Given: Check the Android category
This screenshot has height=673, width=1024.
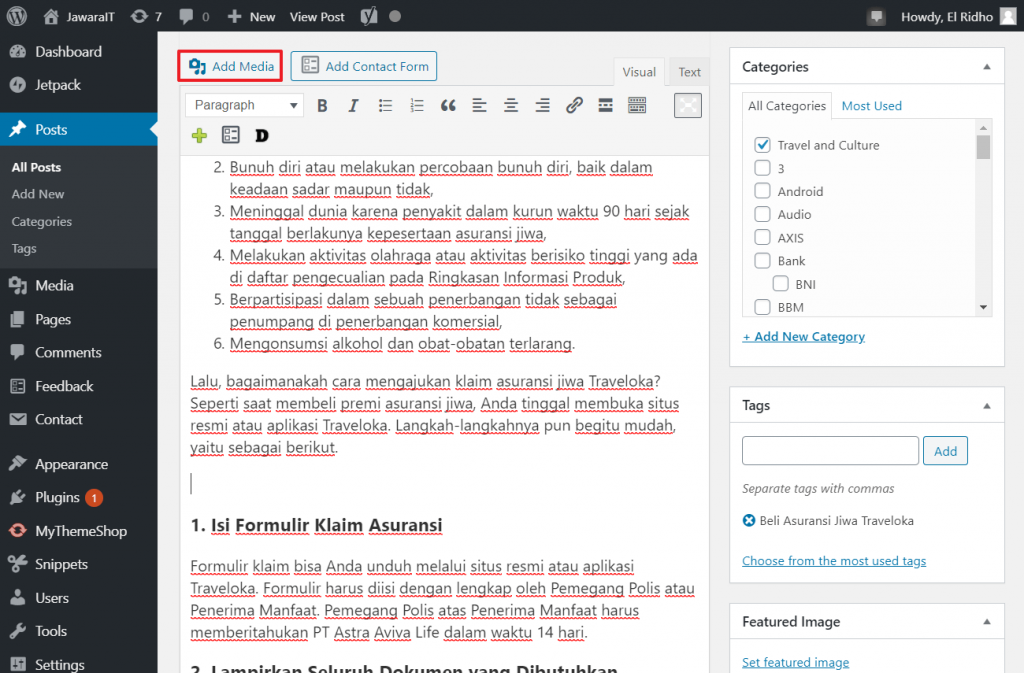Looking at the screenshot, I should click(761, 191).
